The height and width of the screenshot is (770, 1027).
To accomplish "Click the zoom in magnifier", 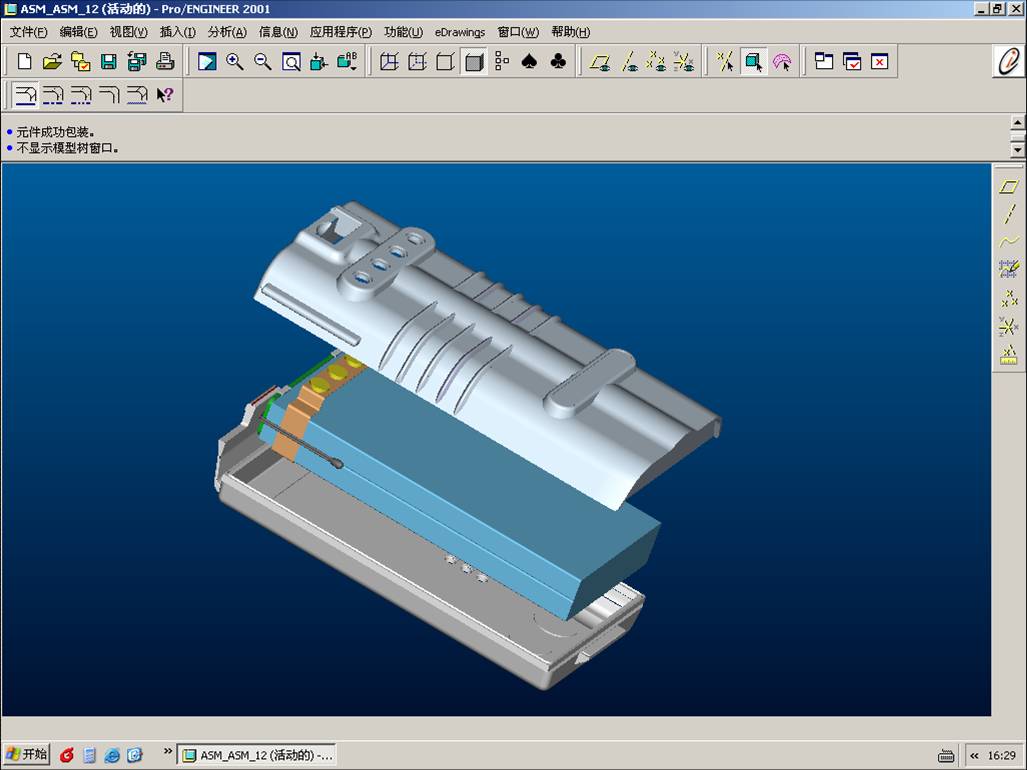I will [234, 62].
